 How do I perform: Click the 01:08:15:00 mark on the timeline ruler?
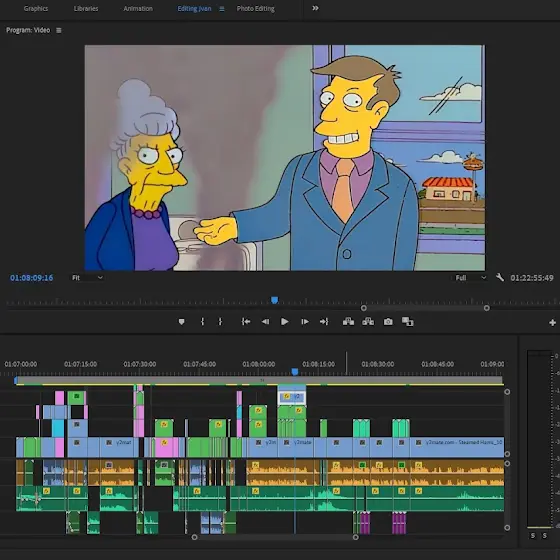tap(319, 364)
